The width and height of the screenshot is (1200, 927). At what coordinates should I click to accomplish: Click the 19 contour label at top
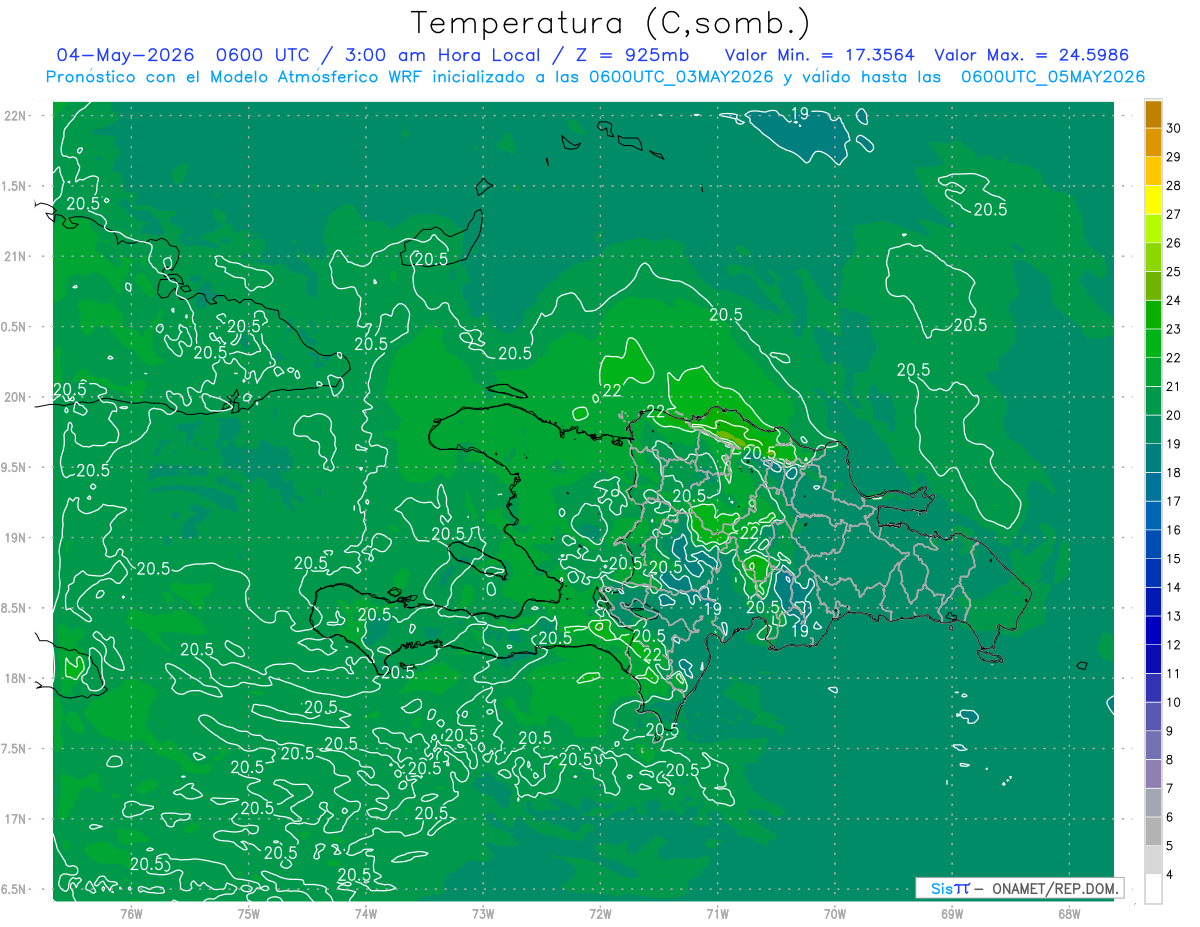pyautogui.click(x=799, y=114)
